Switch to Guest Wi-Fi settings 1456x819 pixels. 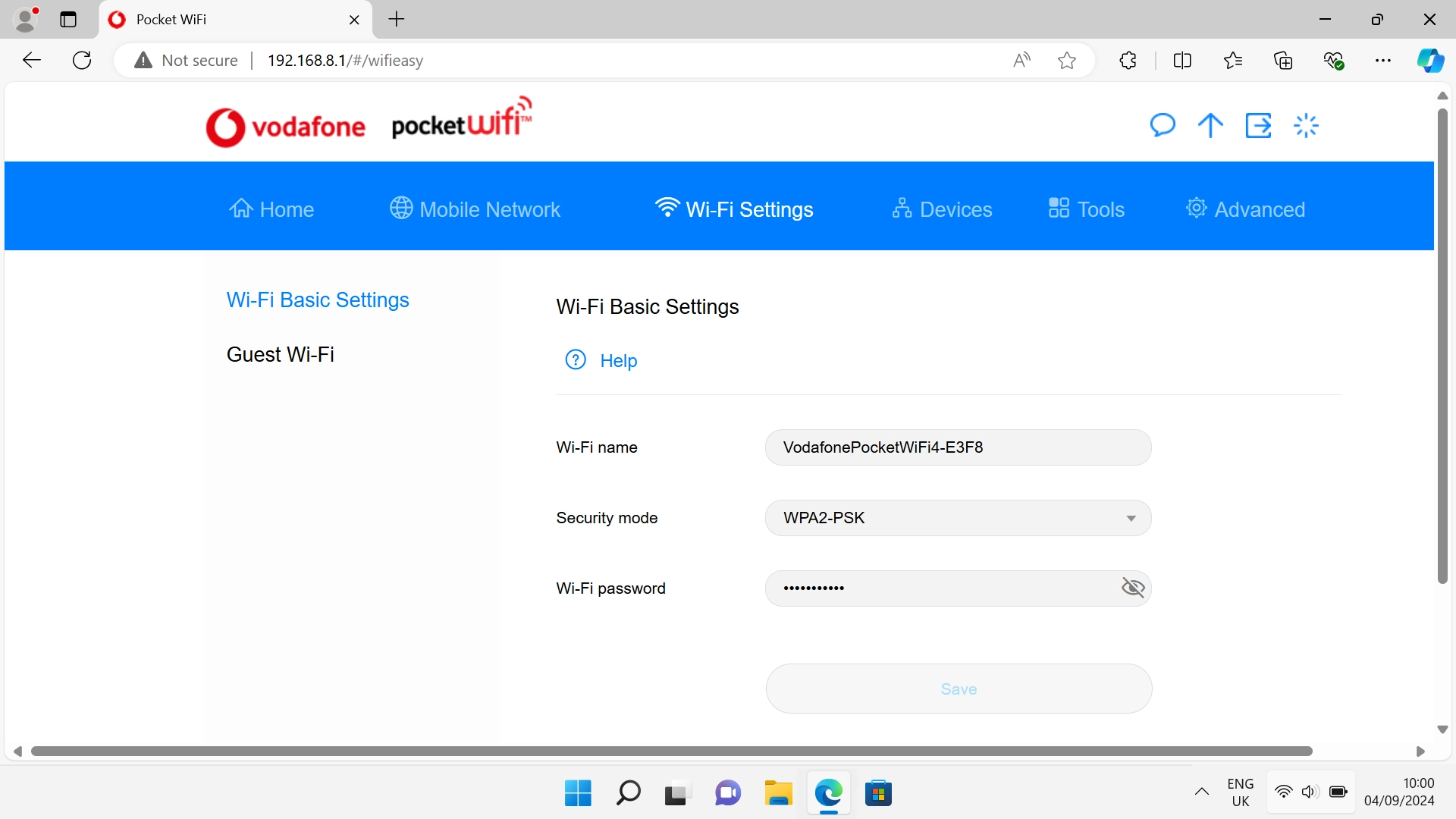[x=280, y=354]
